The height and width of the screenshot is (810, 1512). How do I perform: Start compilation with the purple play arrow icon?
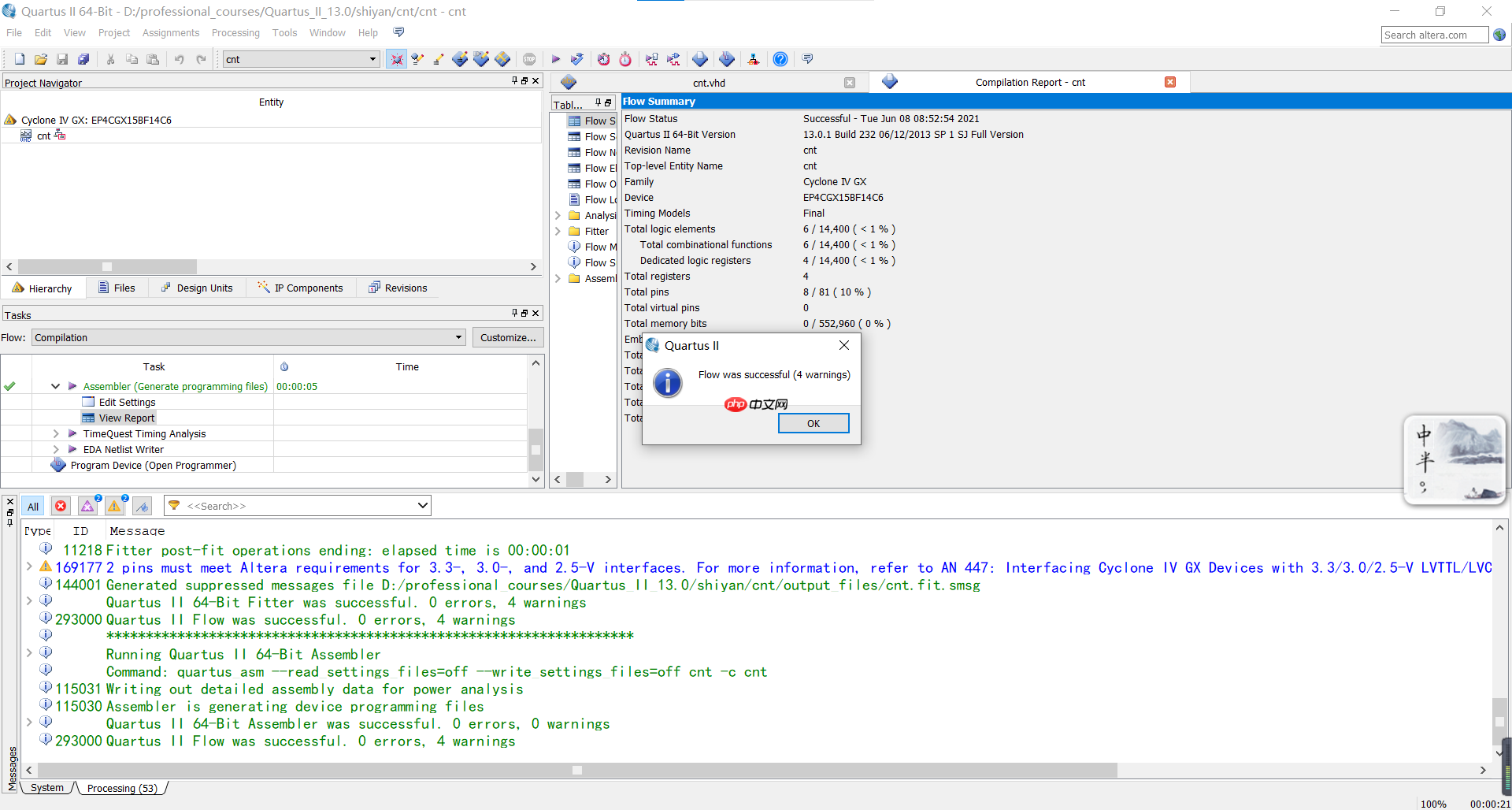(x=555, y=59)
